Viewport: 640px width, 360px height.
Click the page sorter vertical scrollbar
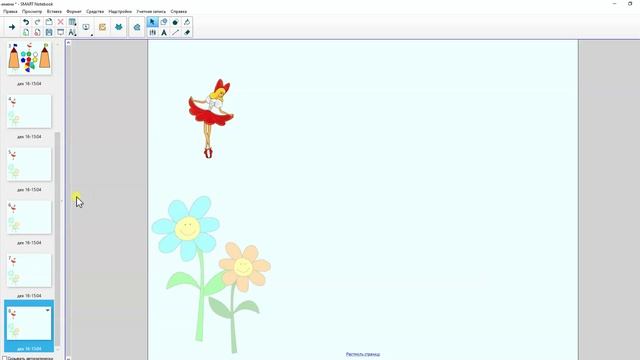coord(58,239)
